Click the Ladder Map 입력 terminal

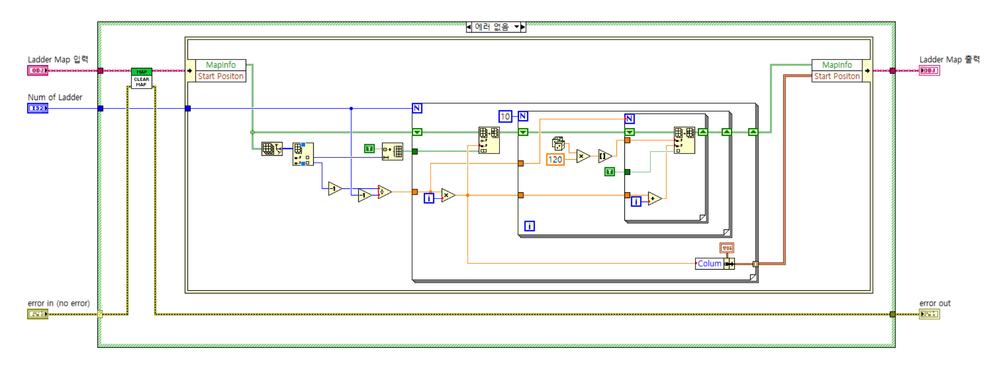coord(38,70)
